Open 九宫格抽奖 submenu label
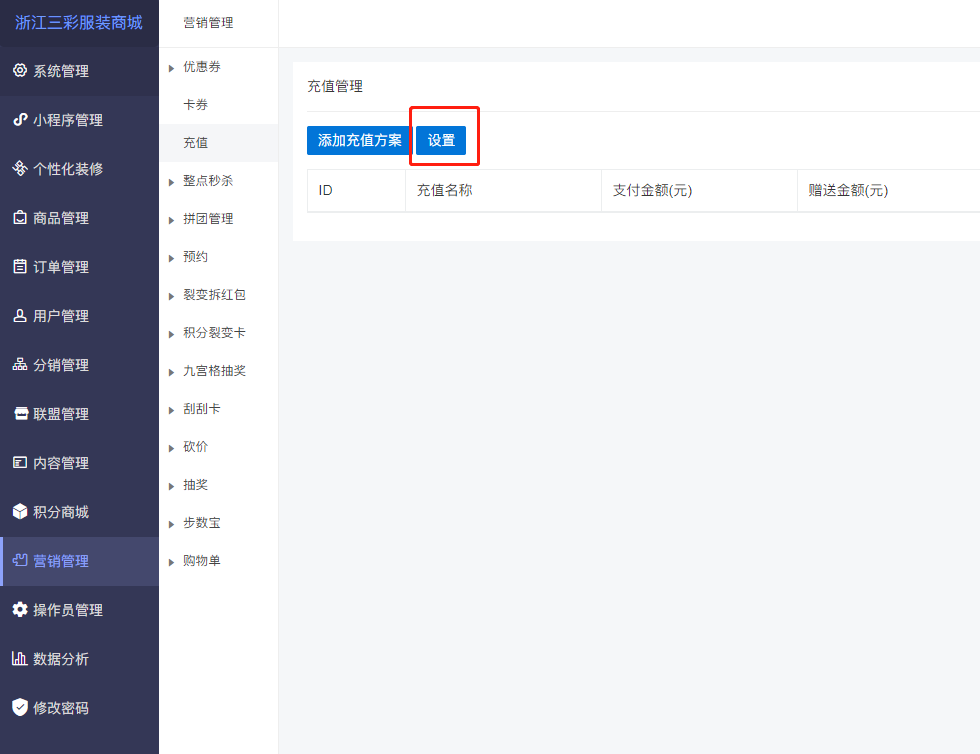Image resolution: width=980 pixels, height=754 pixels. pos(214,371)
